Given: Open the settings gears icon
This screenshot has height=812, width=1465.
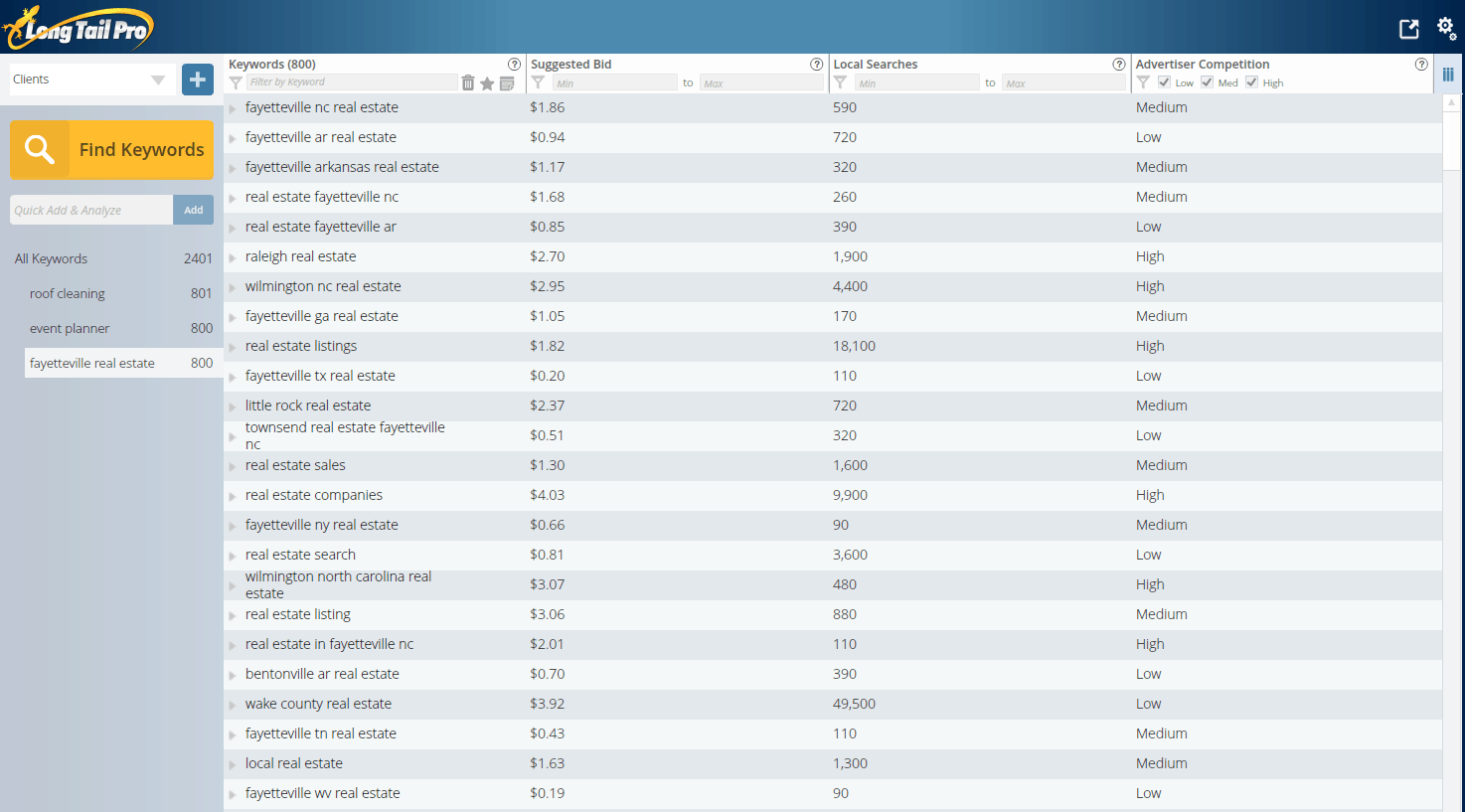Looking at the screenshot, I should pyautogui.click(x=1446, y=28).
